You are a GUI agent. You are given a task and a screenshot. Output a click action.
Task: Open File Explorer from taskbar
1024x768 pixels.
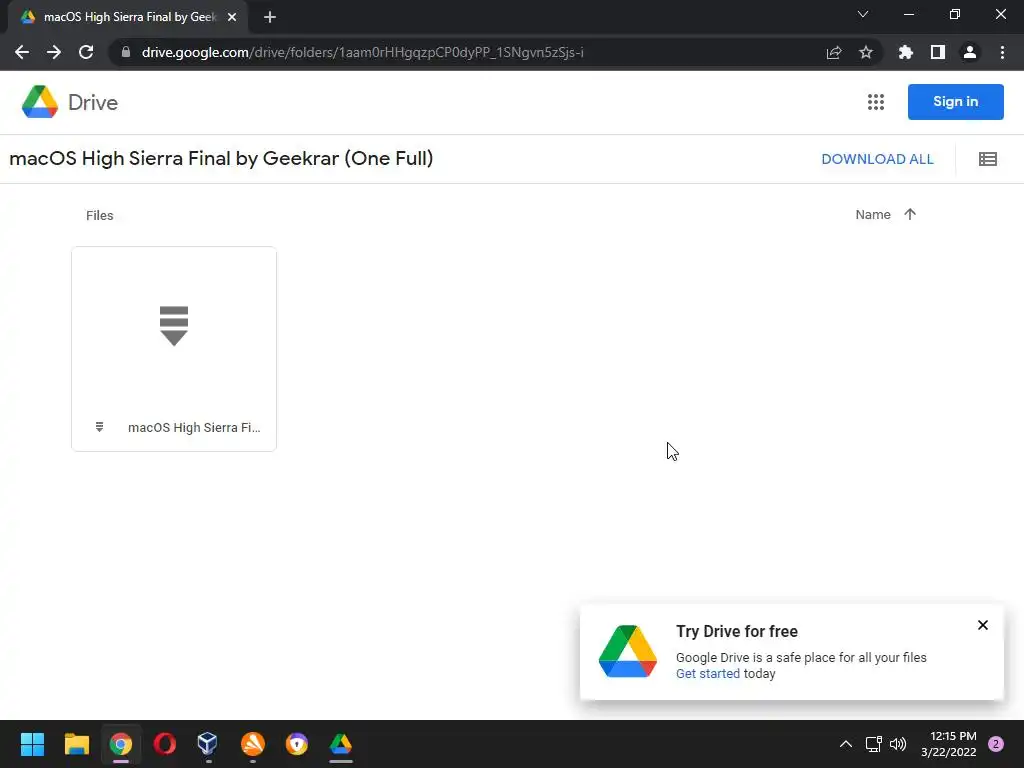[76, 744]
